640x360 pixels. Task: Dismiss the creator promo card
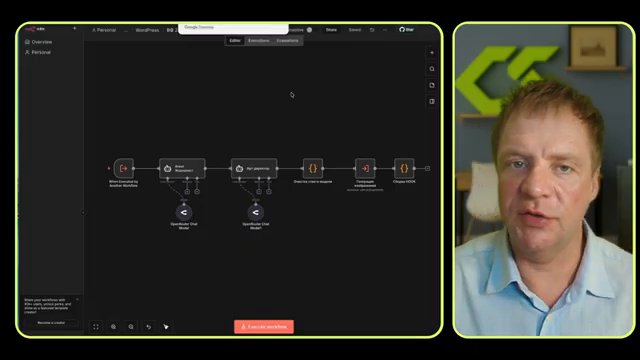pos(77,300)
